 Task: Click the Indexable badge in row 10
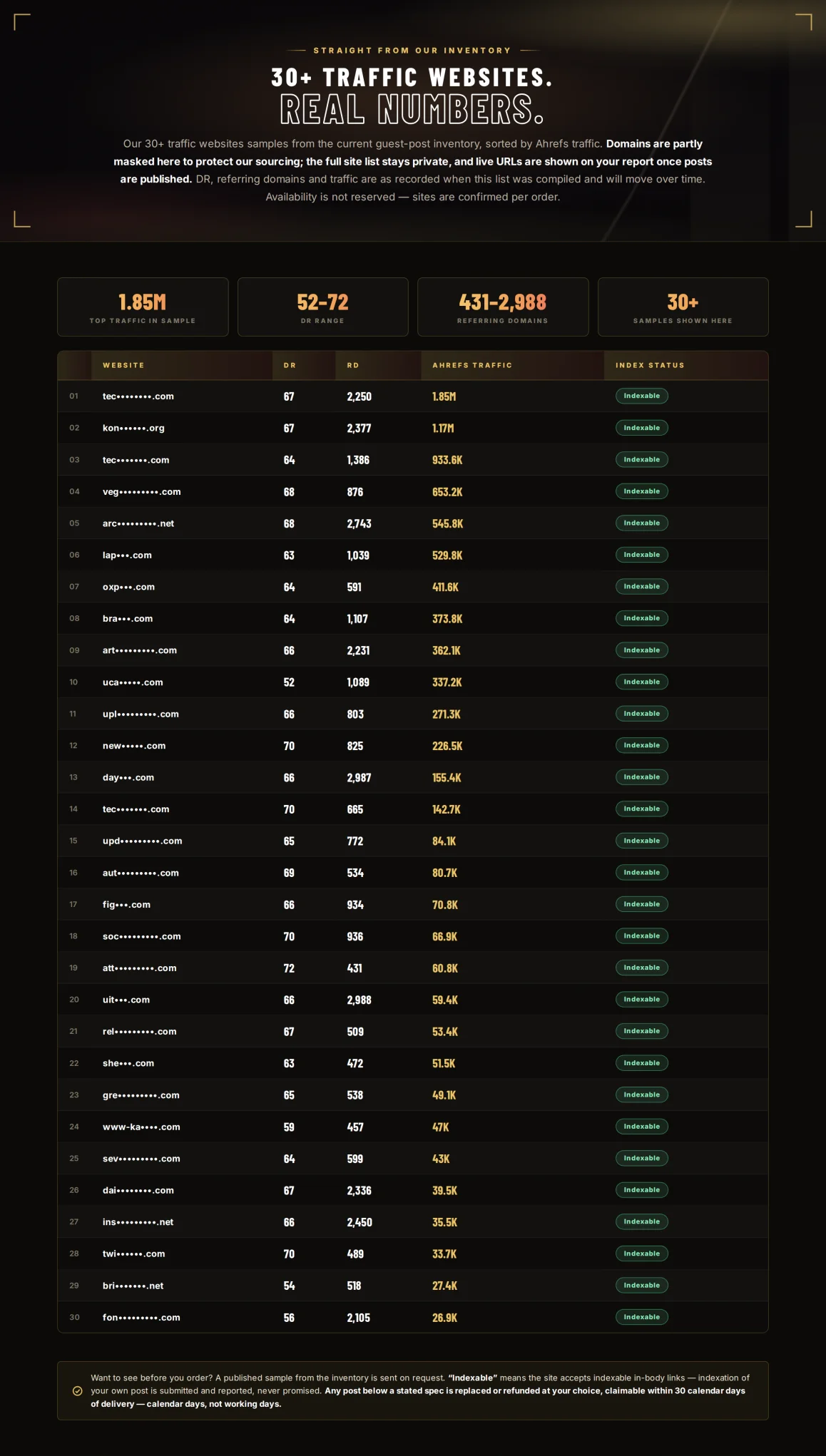point(642,682)
